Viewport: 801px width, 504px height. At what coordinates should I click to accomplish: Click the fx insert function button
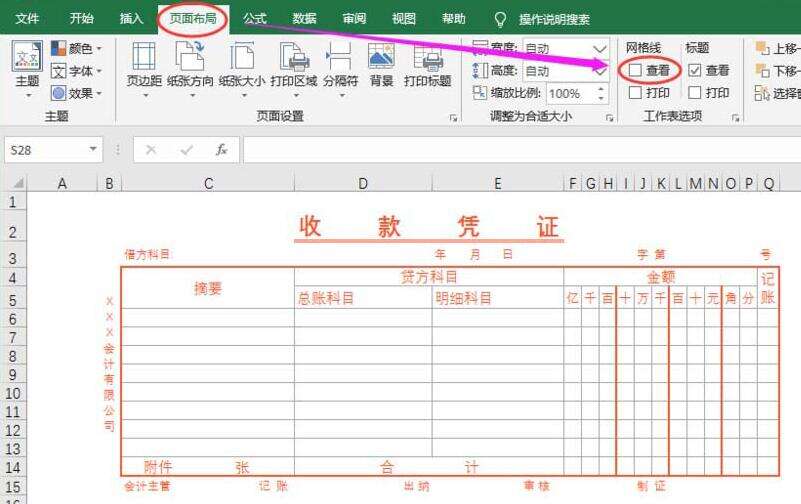(221, 150)
